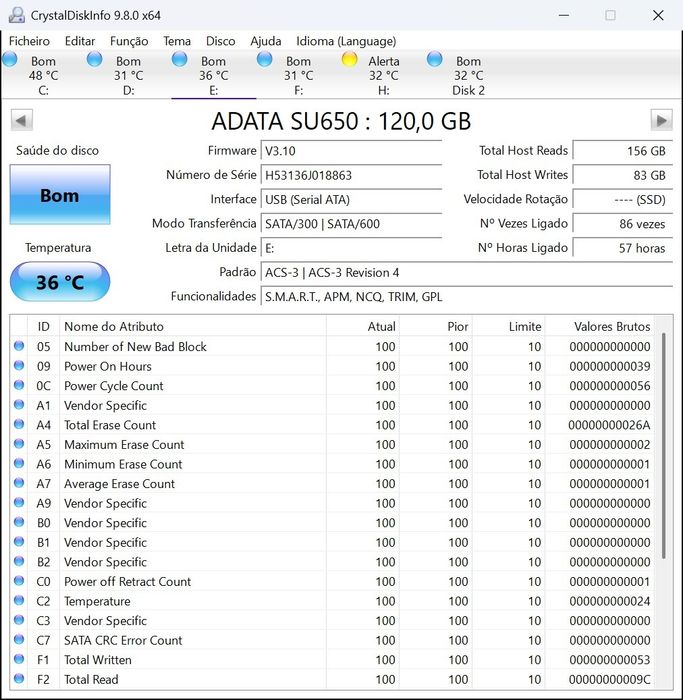Image resolution: width=683 pixels, height=700 pixels.
Task: Open the Idioma (Language) menu
Action: pos(346,41)
